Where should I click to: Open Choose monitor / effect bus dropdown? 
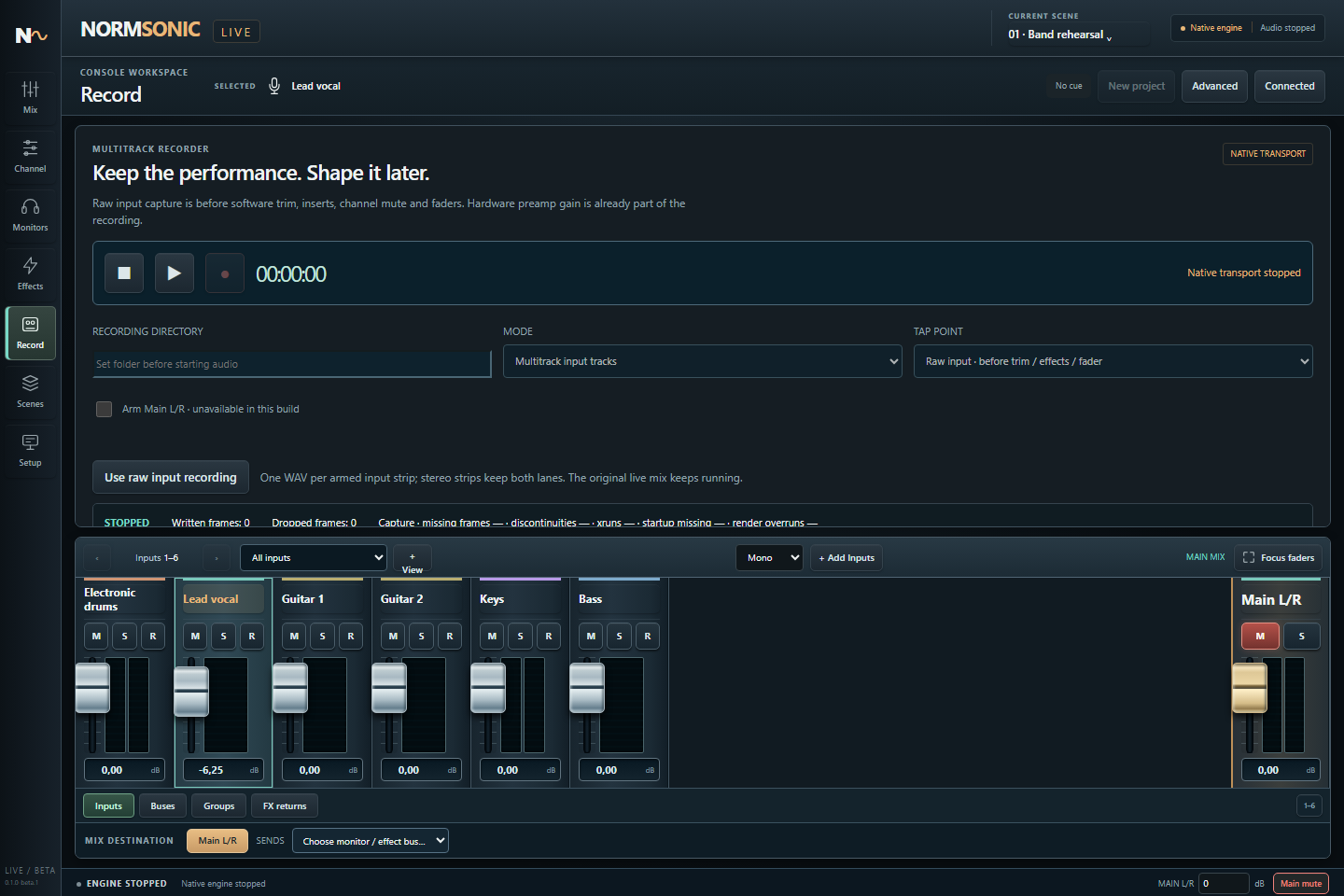[x=371, y=841]
